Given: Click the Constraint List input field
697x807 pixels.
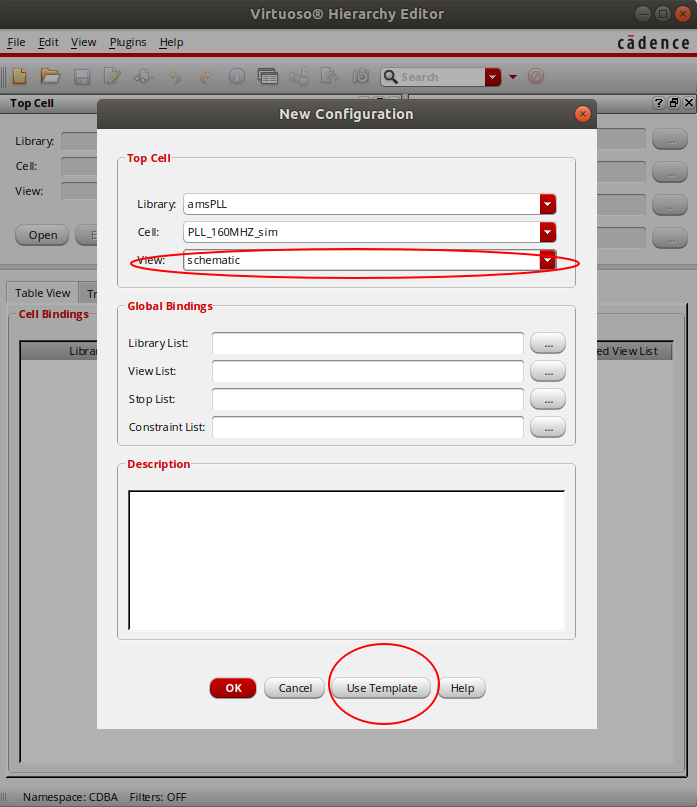Looking at the screenshot, I should click(368, 427).
